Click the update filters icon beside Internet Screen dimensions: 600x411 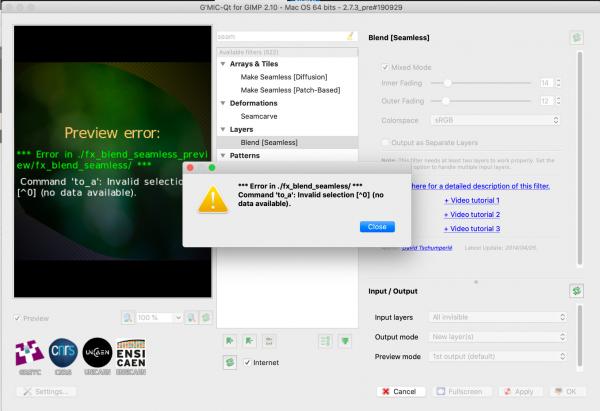coord(230,362)
